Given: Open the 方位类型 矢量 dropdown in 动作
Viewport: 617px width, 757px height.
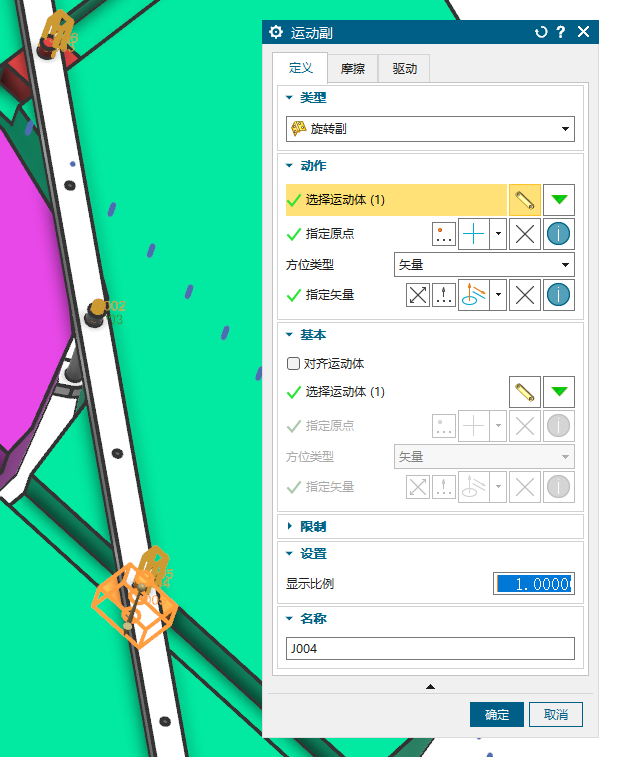Looking at the screenshot, I should [484, 264].
